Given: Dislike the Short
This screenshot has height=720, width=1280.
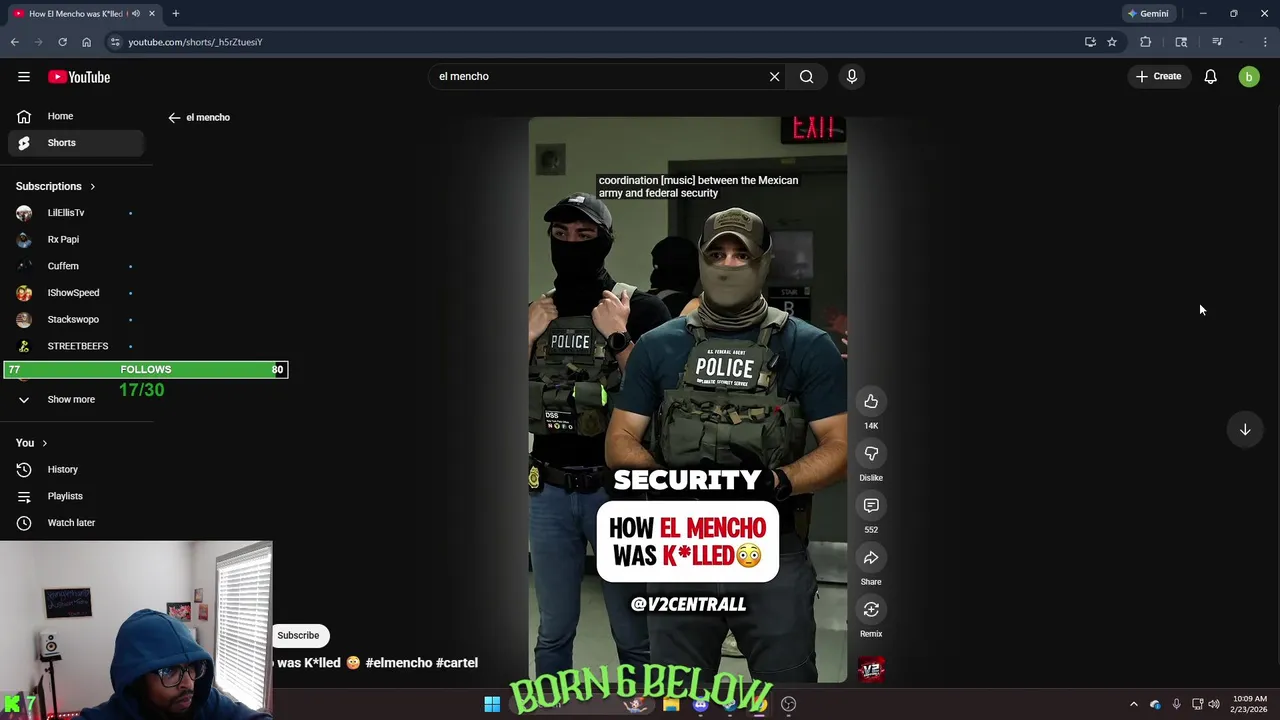Looking at the screenshot, I should pyautogui.click(x=871, y=453).
